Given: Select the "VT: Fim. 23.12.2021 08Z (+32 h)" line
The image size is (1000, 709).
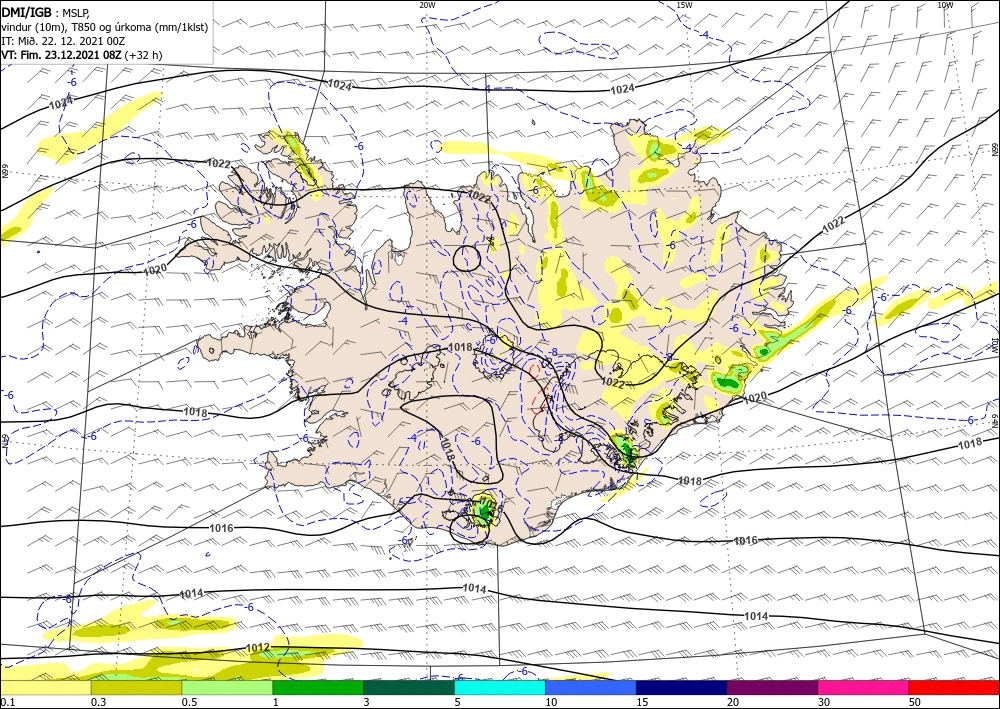Looking at the screenshot, I should pyautogui.click(x=82, y=55).
